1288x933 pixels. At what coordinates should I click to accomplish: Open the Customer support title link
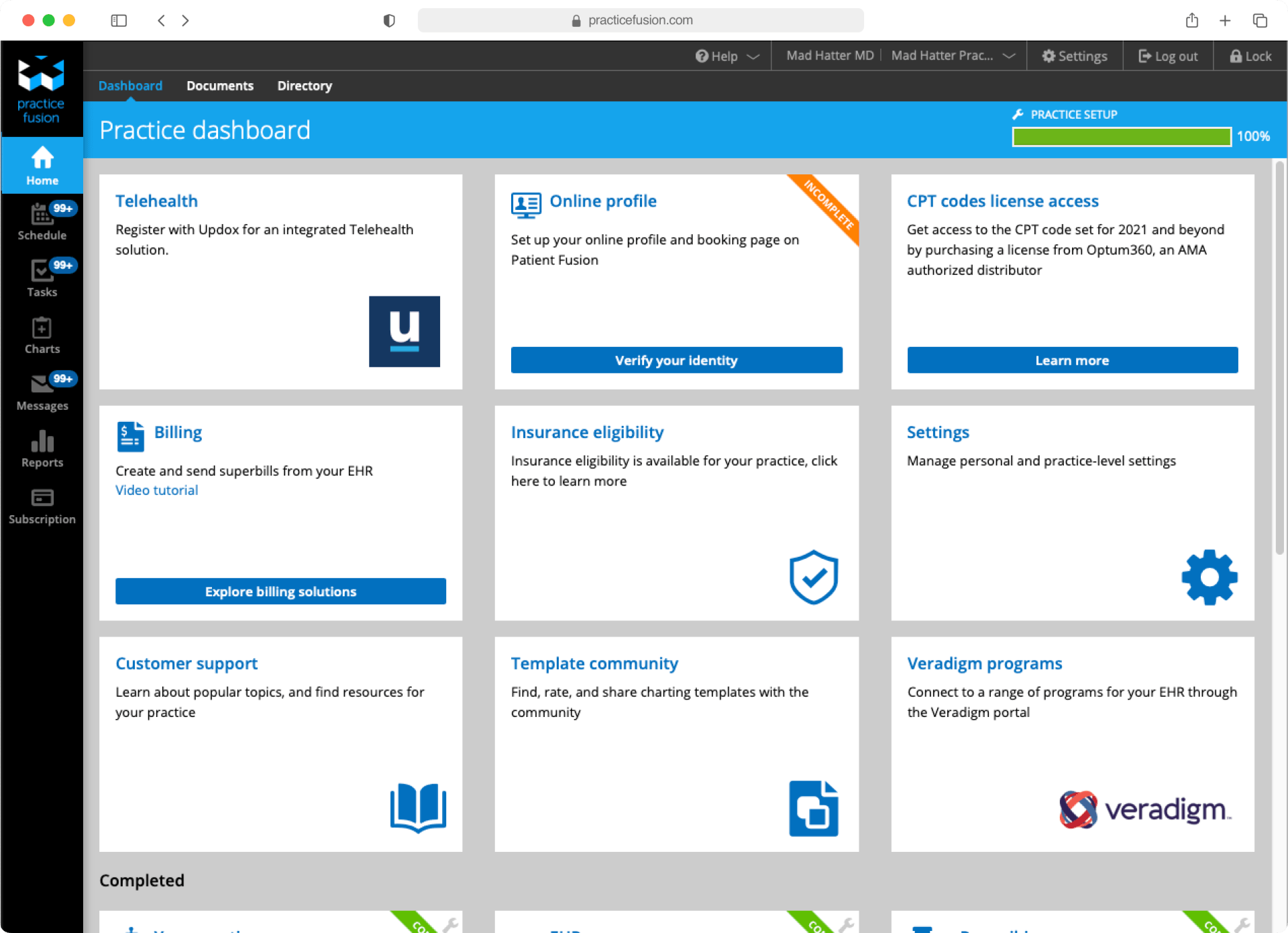(x=186, y=663)
